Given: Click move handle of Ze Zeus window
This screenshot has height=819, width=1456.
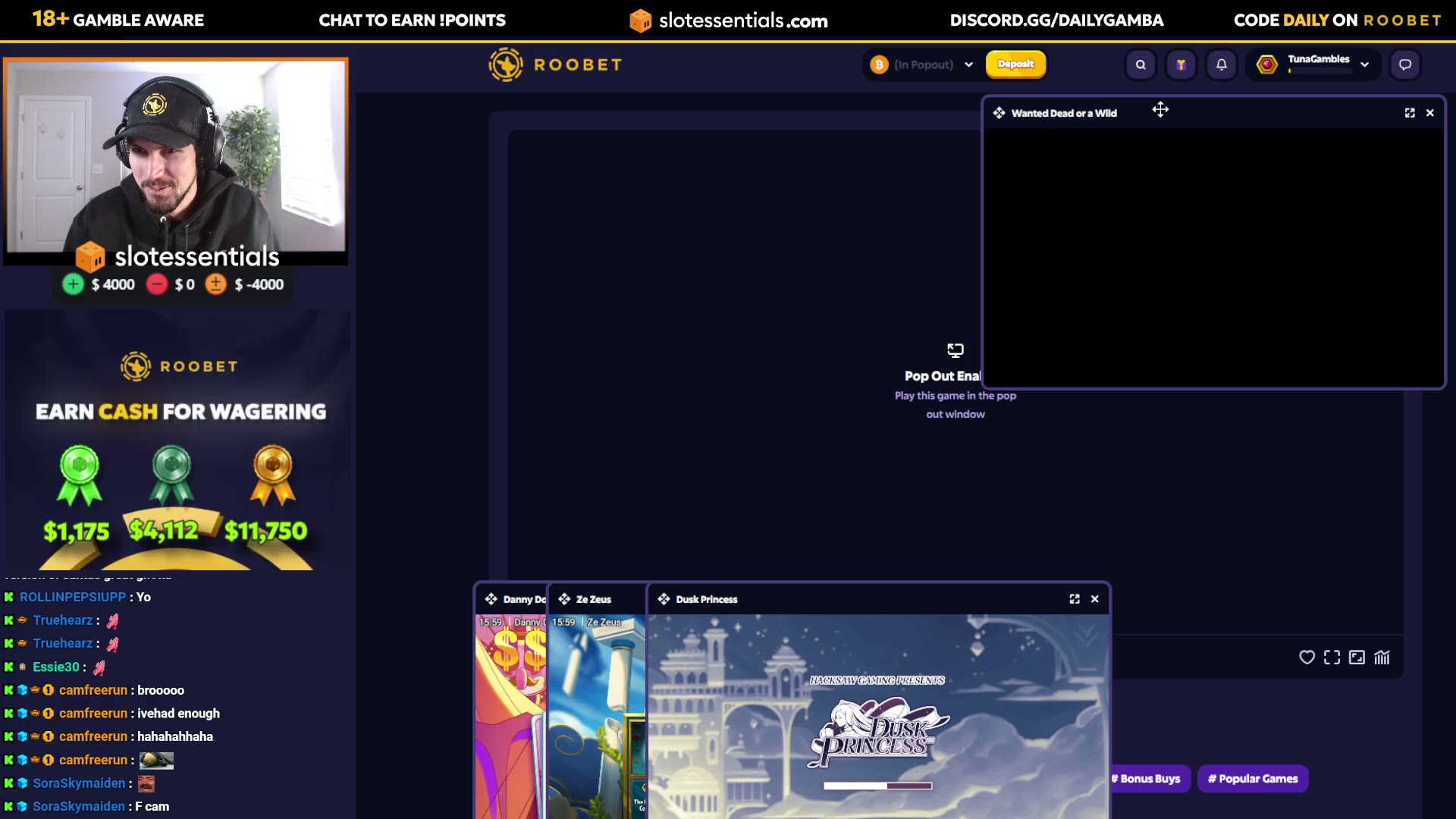Looking at the screenshot, I should click(564, 599).
